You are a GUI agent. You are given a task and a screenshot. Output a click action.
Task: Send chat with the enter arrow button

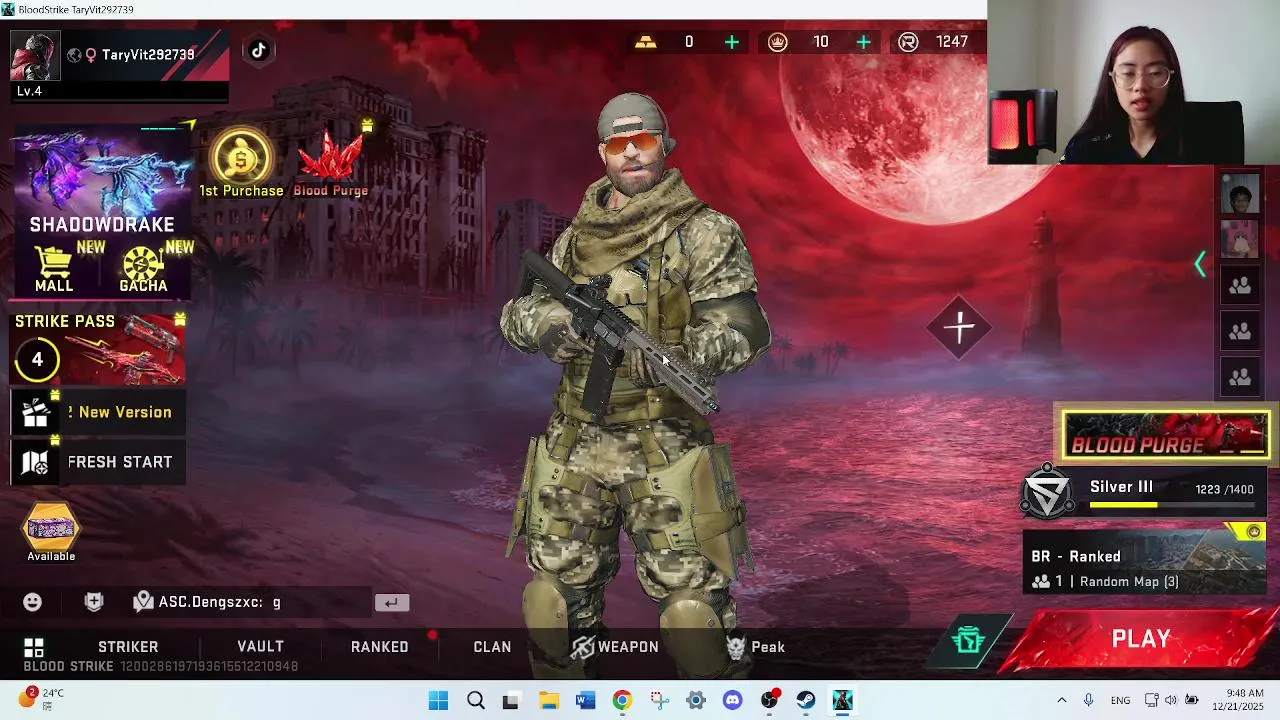(x=391, y=602)
